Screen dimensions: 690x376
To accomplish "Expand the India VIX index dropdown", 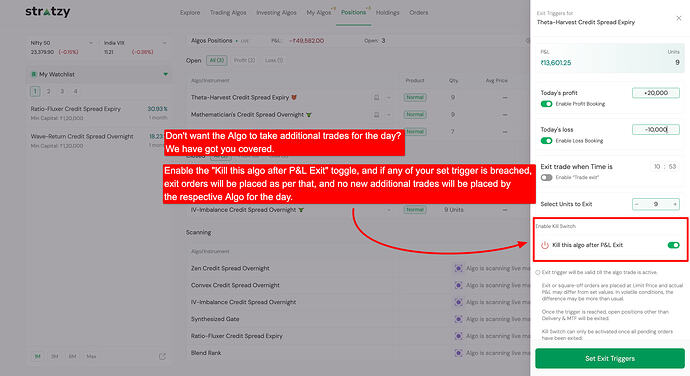I will click(x=165, y=43).
